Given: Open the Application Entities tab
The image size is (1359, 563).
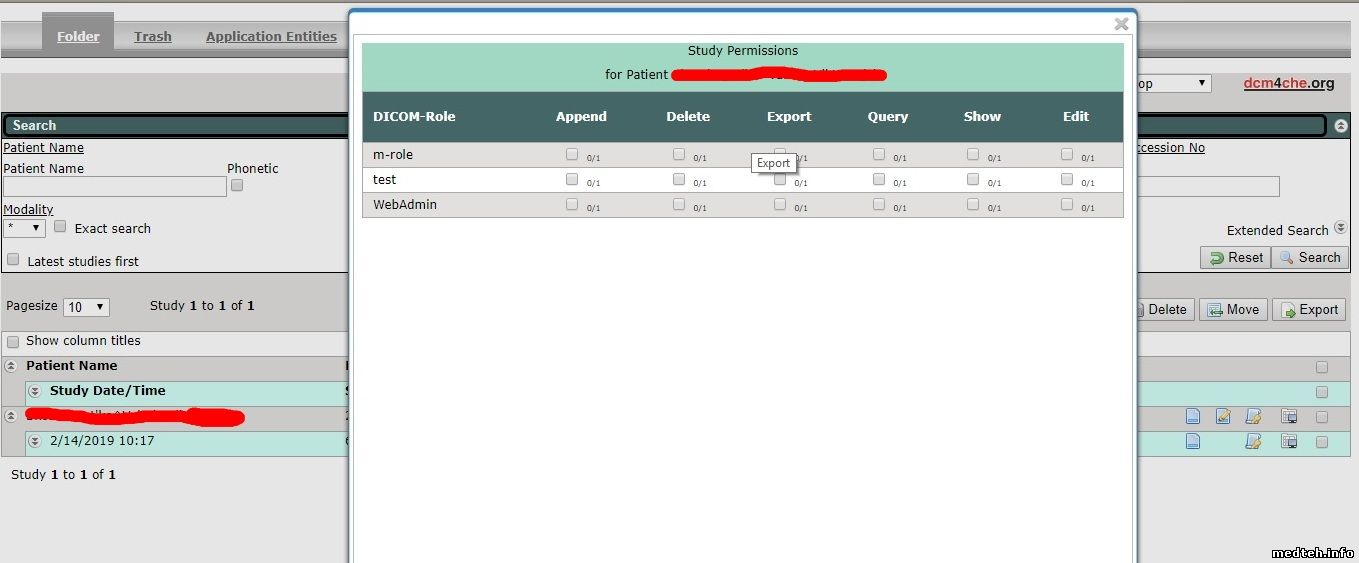Looking at the screenshot, I should 271,37.
